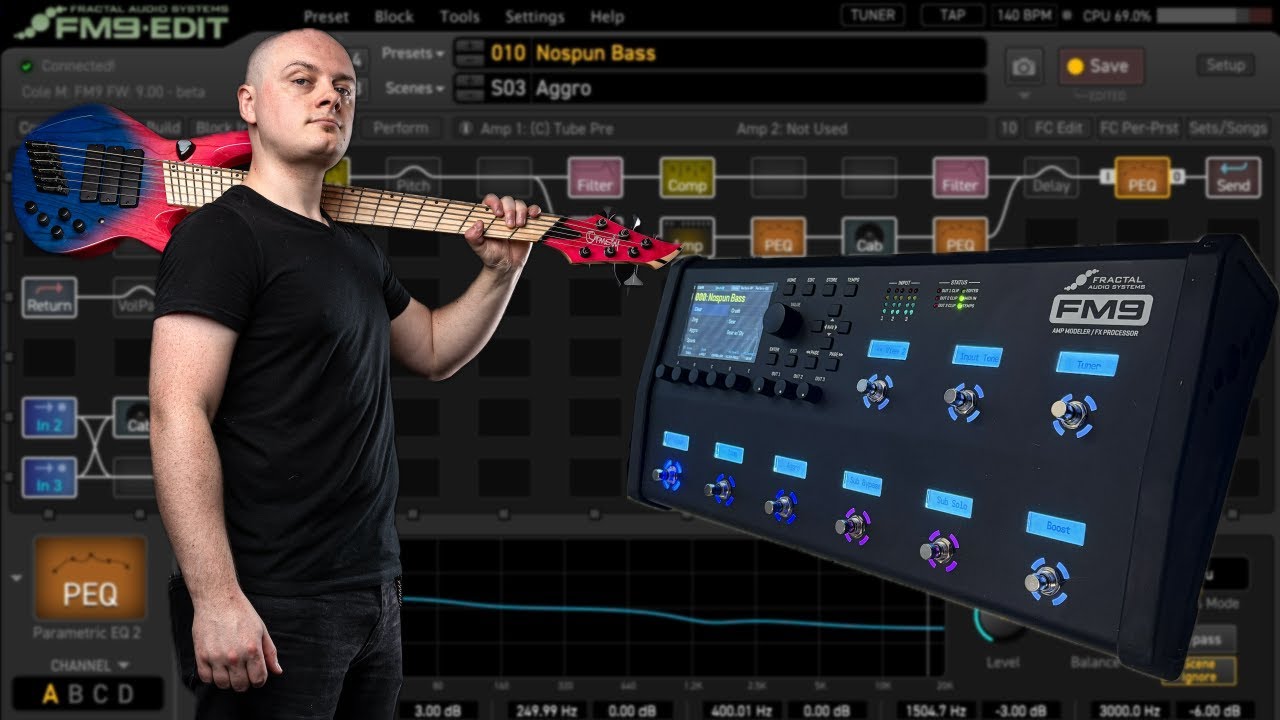The width and height of the screenshot is (1280, 720).
Task: Click the Amp 2: Not Used label
Action: [792, 128]
